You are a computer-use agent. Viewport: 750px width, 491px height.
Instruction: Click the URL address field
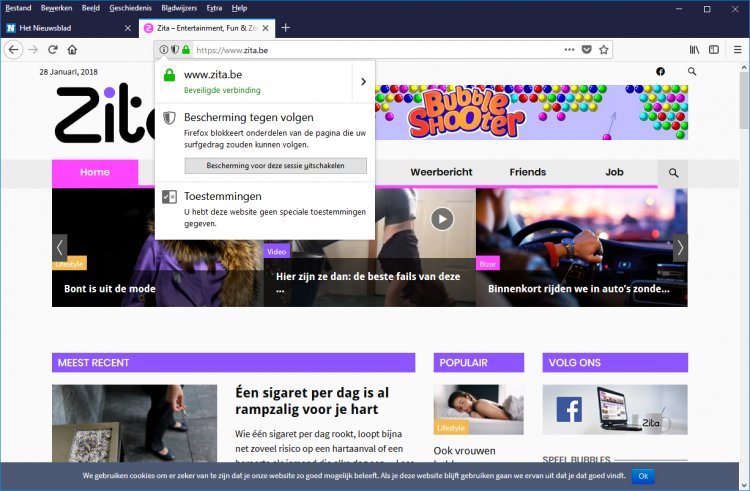tap(377, 50)
